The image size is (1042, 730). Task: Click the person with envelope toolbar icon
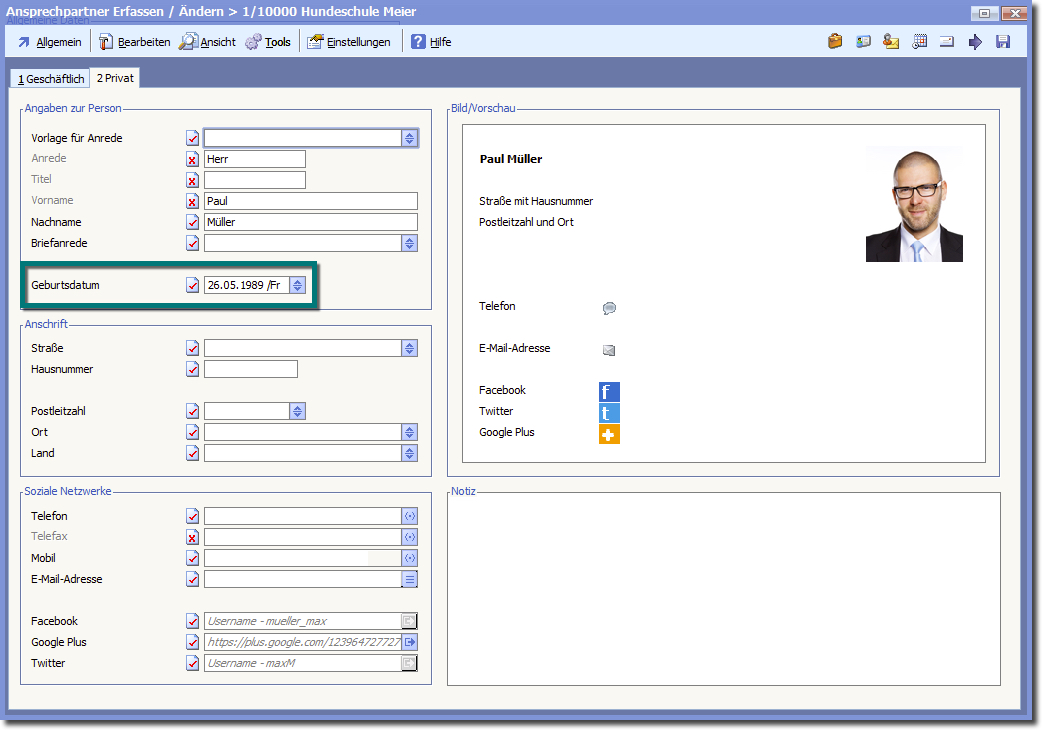point(891,42)
